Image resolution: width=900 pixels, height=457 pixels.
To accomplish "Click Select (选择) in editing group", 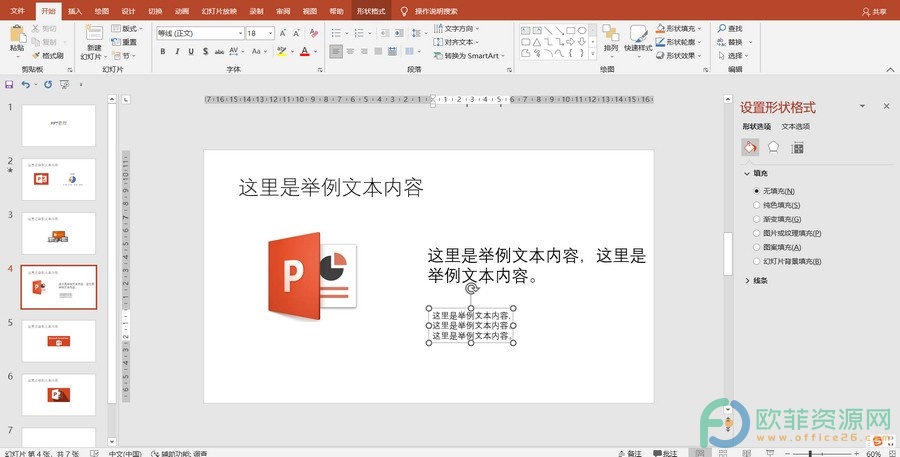I will tap(734, 56).
